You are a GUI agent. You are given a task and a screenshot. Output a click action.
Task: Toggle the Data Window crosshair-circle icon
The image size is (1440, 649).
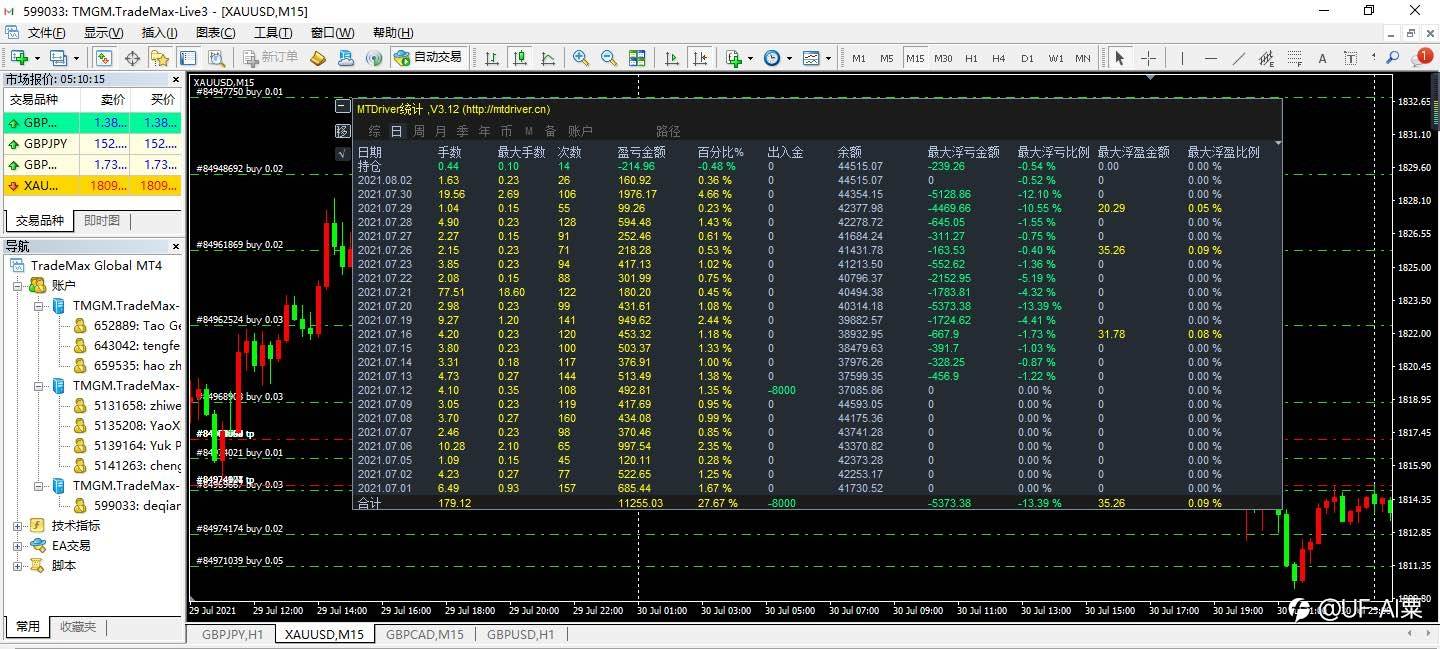click(x=132, y=58)
